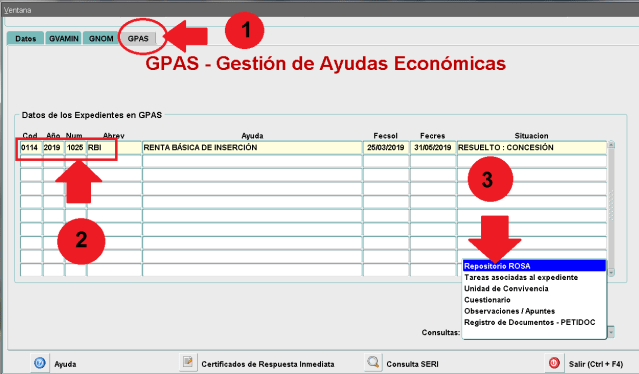Click scroll up arrow of expedientes table
This screenshot has width=639, height=374.
(611, 145)
